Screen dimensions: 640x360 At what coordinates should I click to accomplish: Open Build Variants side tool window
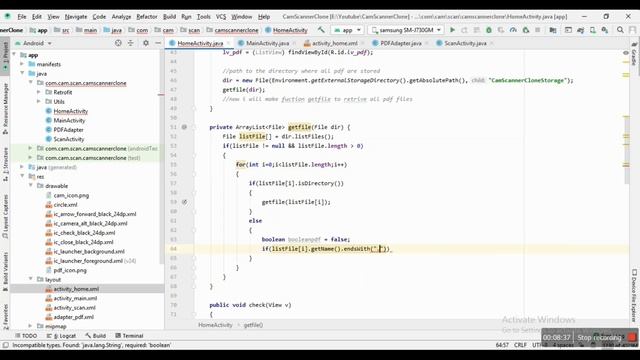[5, 271]
